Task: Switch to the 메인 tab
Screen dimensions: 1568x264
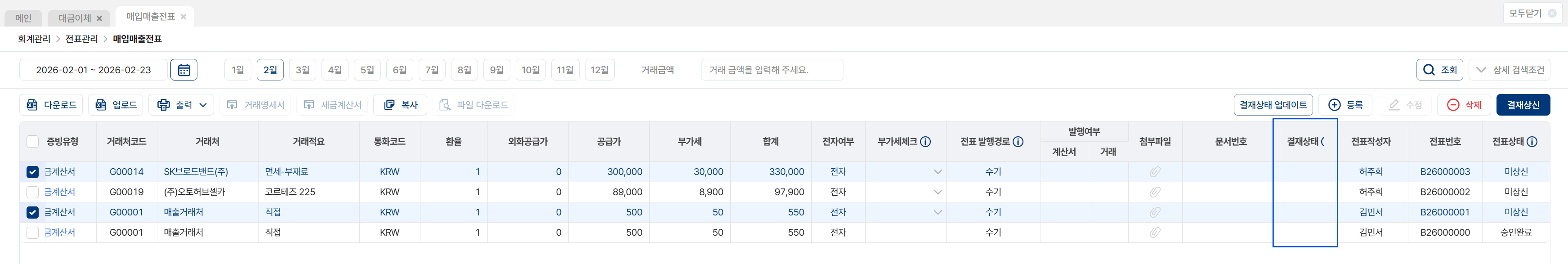Action: [x=23, y=18]
